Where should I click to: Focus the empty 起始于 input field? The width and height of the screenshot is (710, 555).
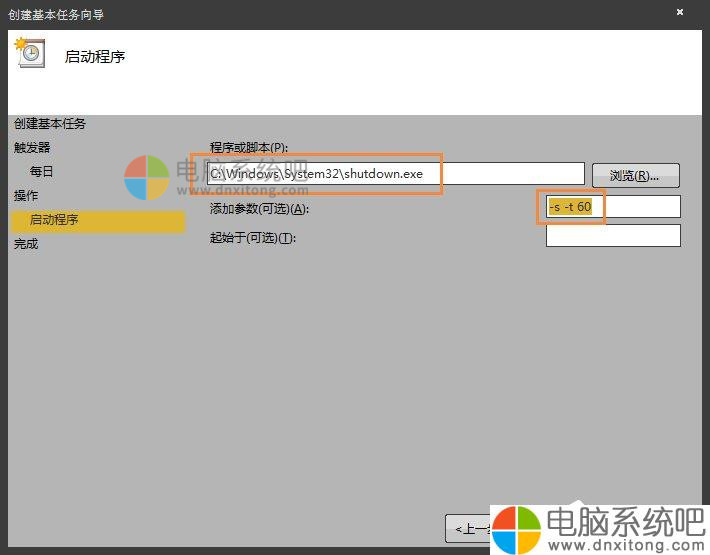(613, 236)
